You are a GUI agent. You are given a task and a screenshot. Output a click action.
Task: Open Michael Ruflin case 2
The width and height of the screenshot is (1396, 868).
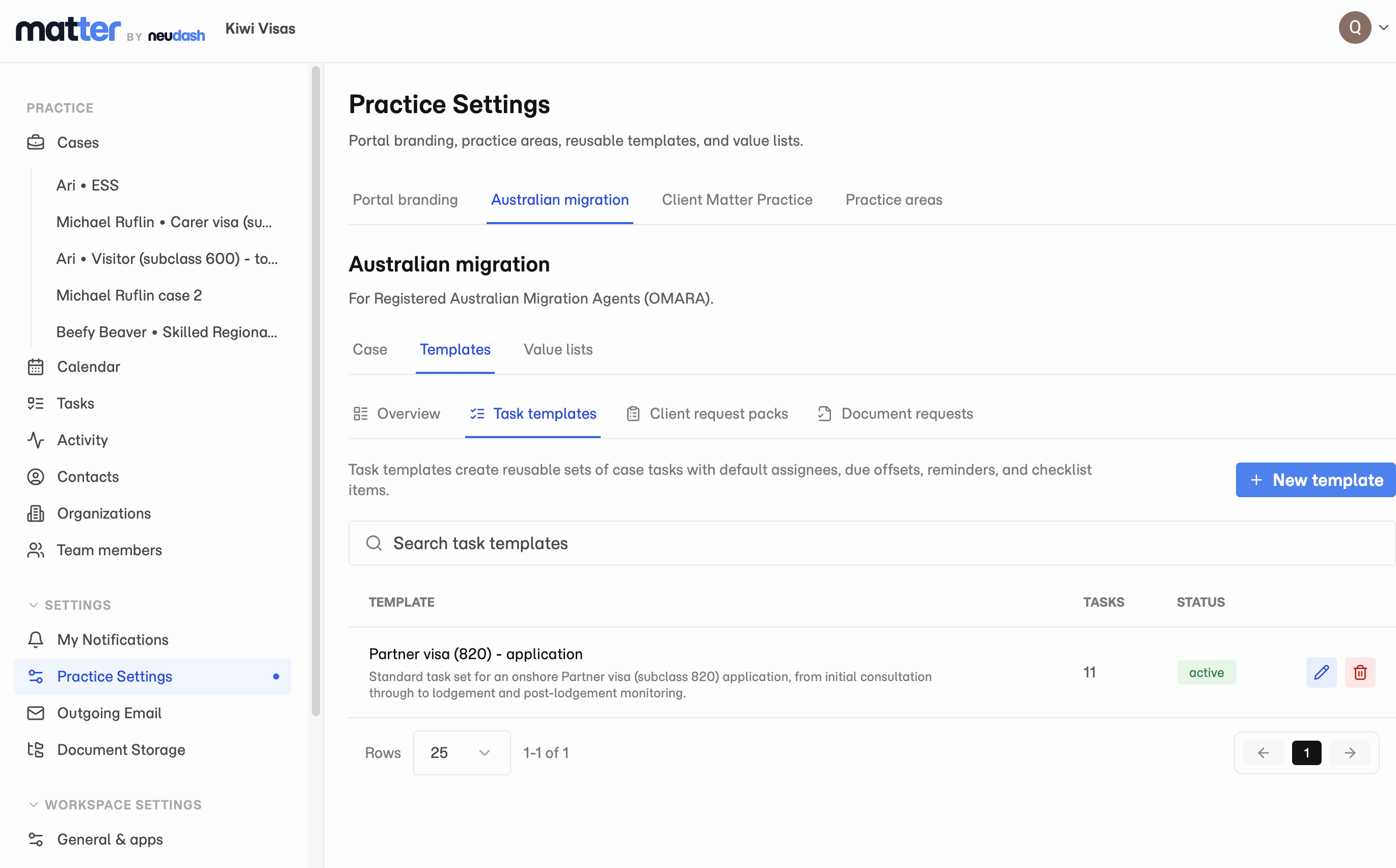click(x=129, y=295)
